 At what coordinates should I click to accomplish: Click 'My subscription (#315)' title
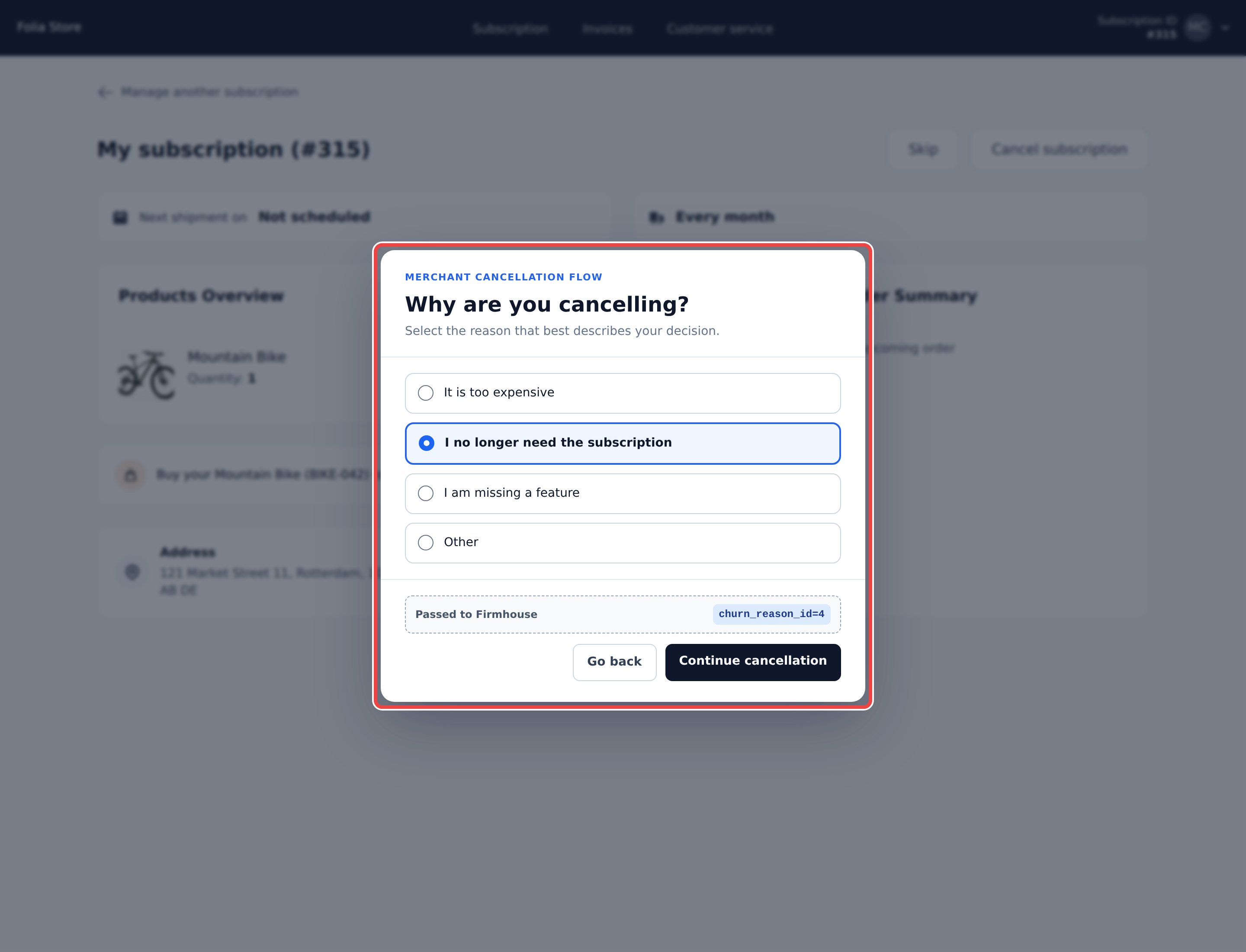tap(234, 150)
